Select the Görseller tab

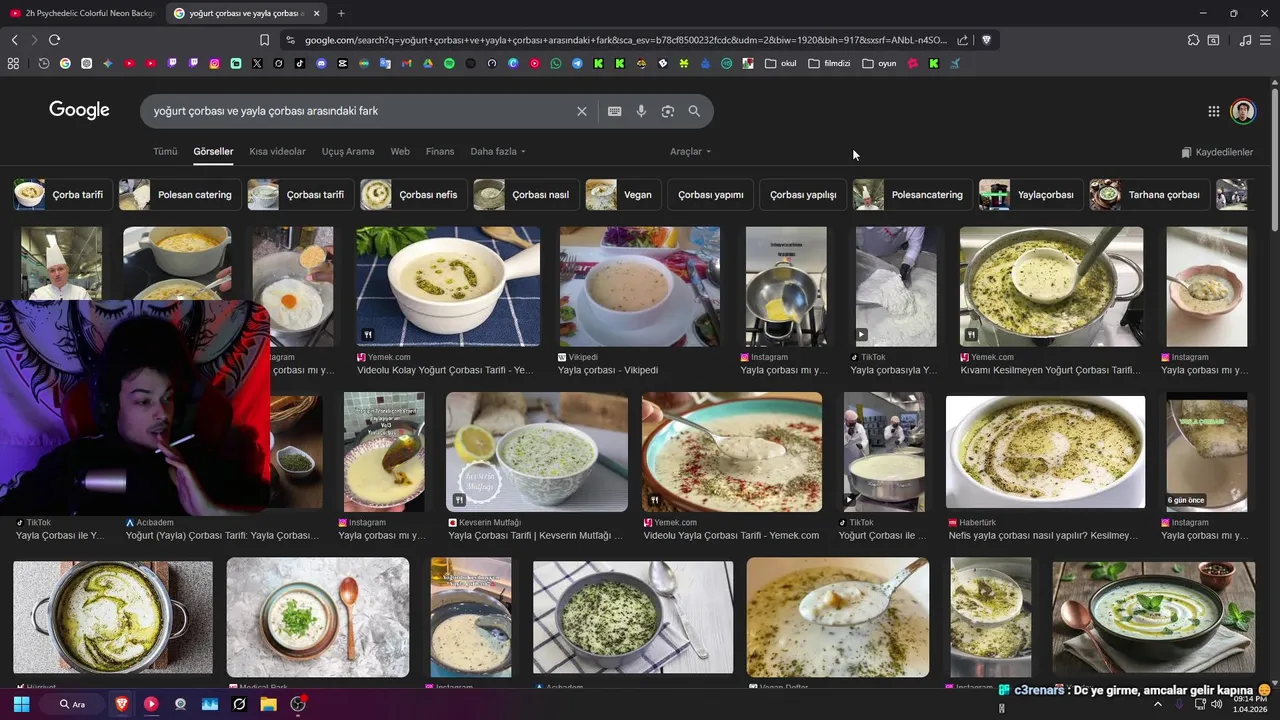coord(213,152)
